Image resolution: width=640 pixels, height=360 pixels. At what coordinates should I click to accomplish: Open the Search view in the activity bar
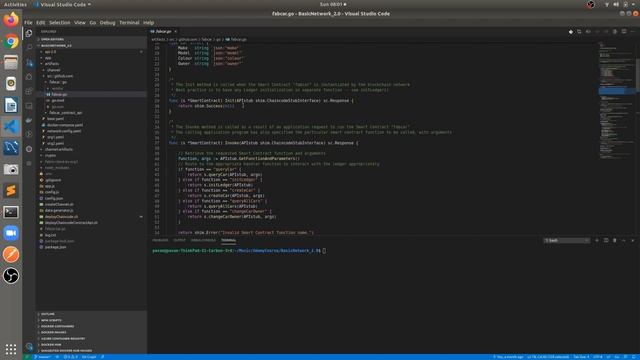tap(29, 48)
